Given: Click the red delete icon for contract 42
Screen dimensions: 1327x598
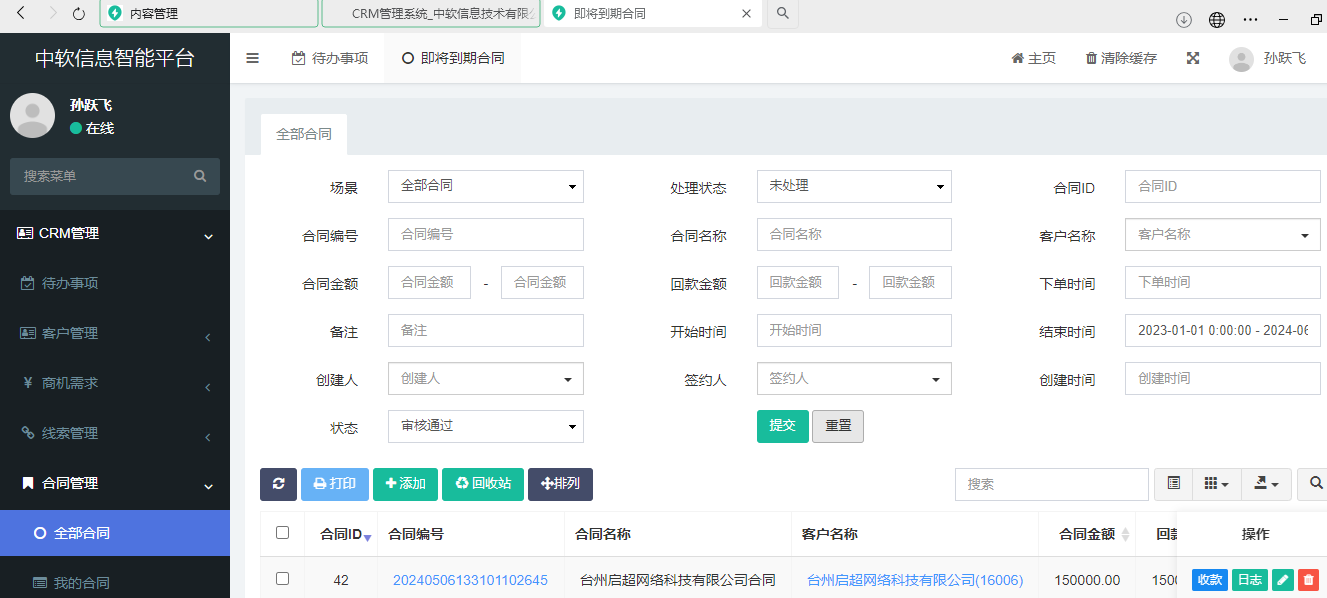Looking at the screenshot, I should coord(1308,580).
